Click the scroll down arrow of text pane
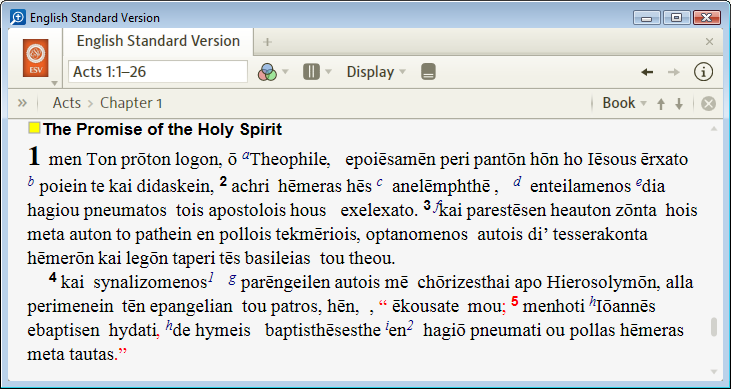Viewport: 731px width, 389px height. (x=714, y=371)
